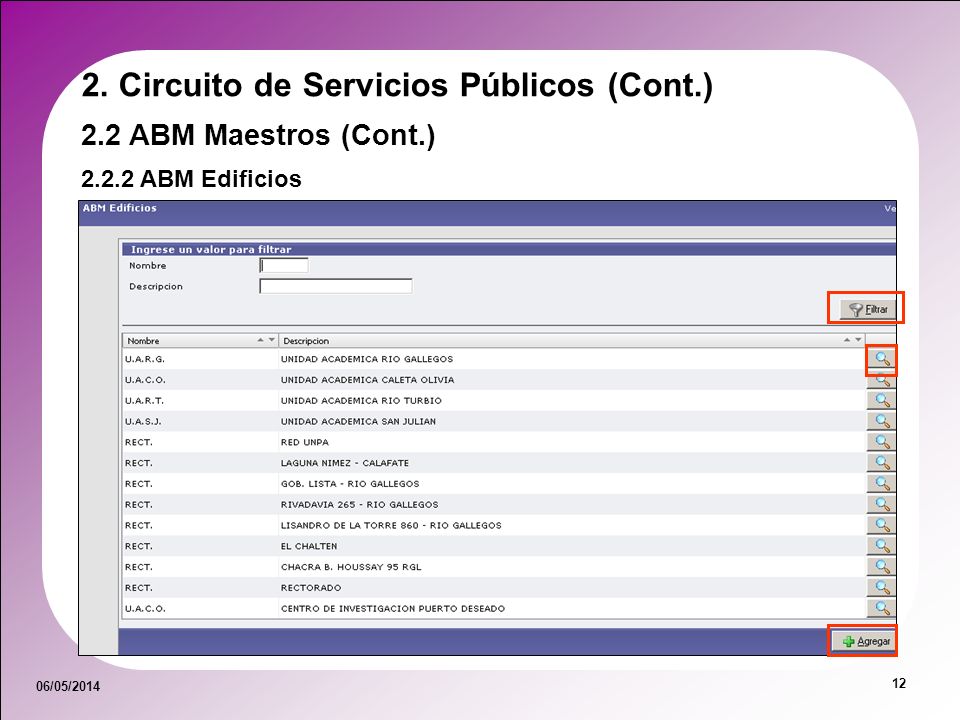This screenshot has height=720, width=960.
Task: Open magnifier for EL CHALTEN row
Action: [882, 546]
